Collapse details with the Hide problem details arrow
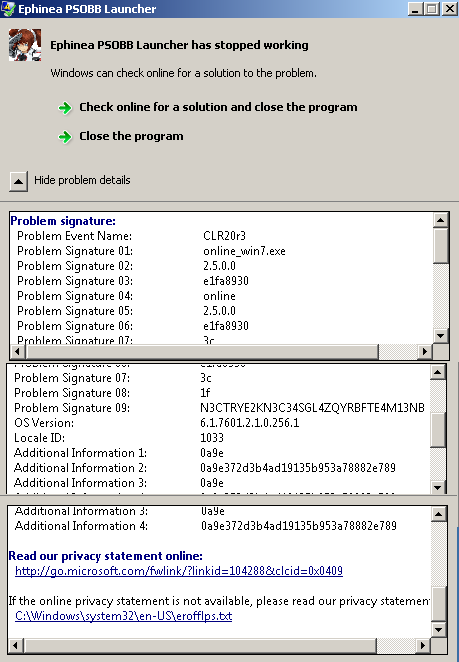 tap(18, 182)
